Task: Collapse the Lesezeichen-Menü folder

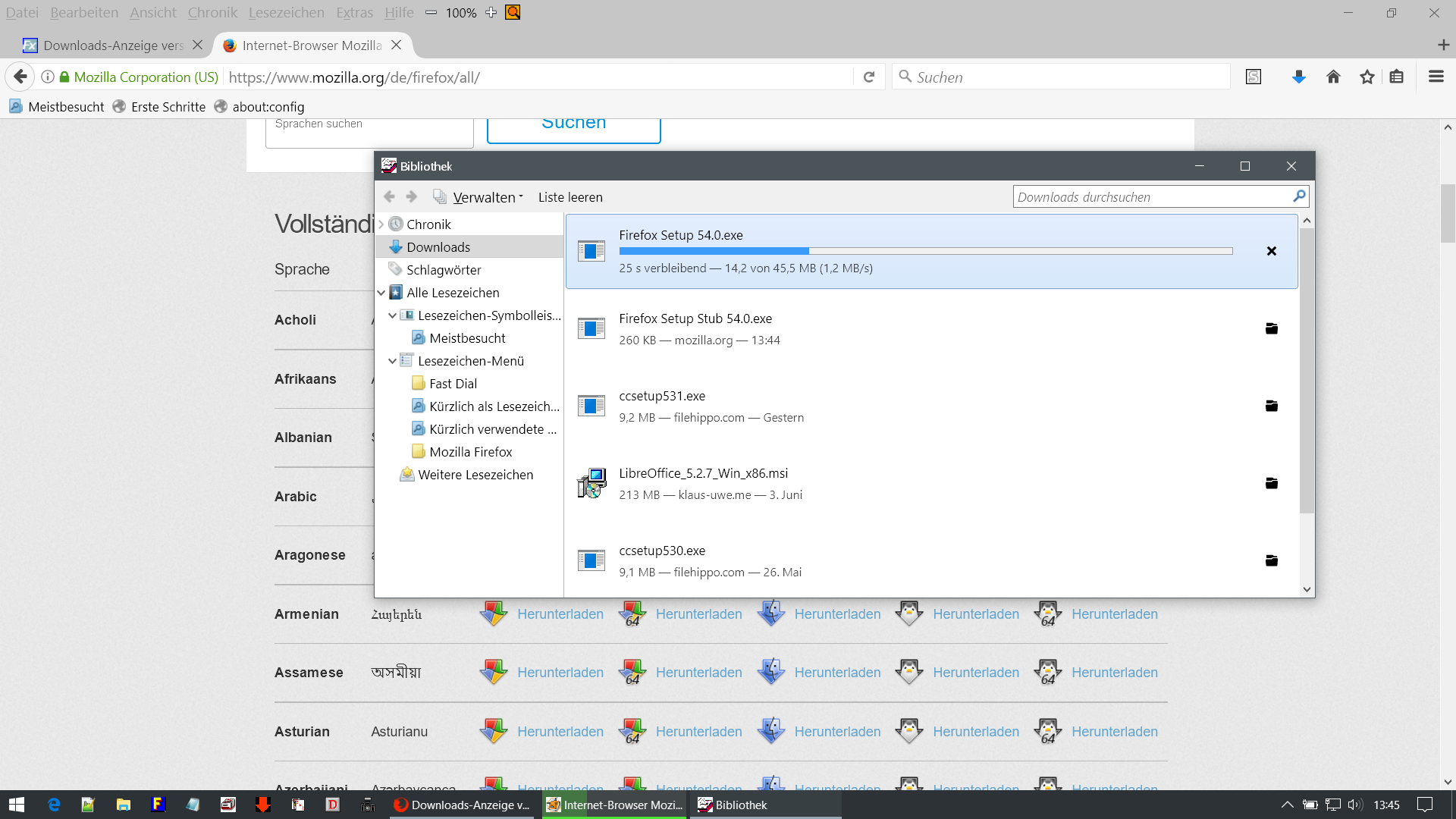Action: pyautogui.click(x=392, y=361)
